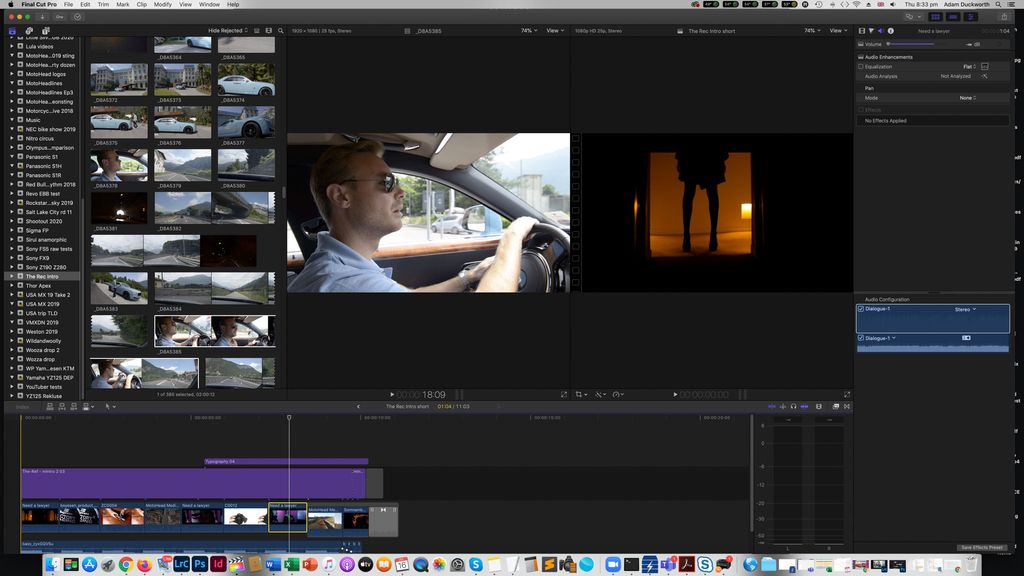Open the graphic equalizer editor for Equalization
This screenshot has height=576, width=1024.
[984, 66]
